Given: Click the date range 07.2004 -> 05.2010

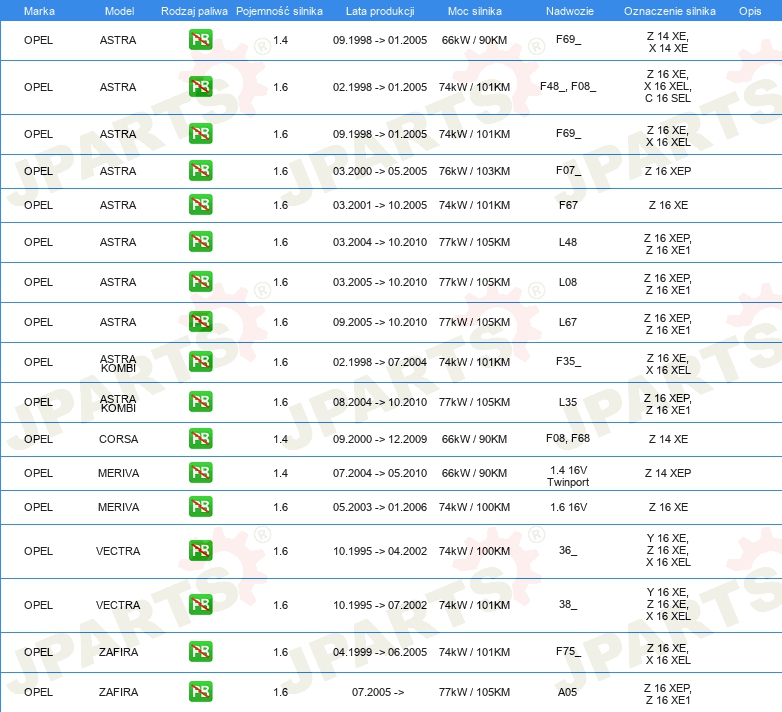Looking at the screenshot, I should (380, 473).
